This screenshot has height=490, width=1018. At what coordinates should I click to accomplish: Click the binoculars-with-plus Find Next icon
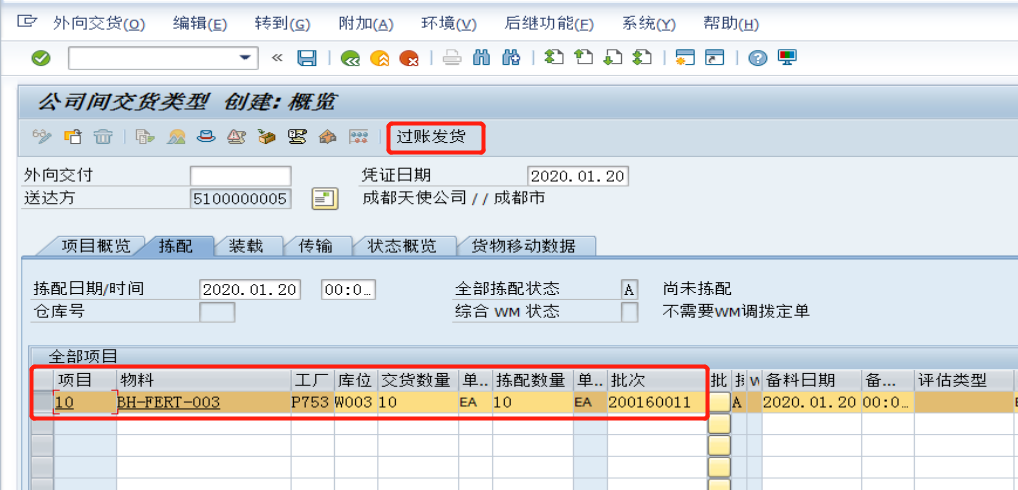pyautogui.click(x=511, y=58)
